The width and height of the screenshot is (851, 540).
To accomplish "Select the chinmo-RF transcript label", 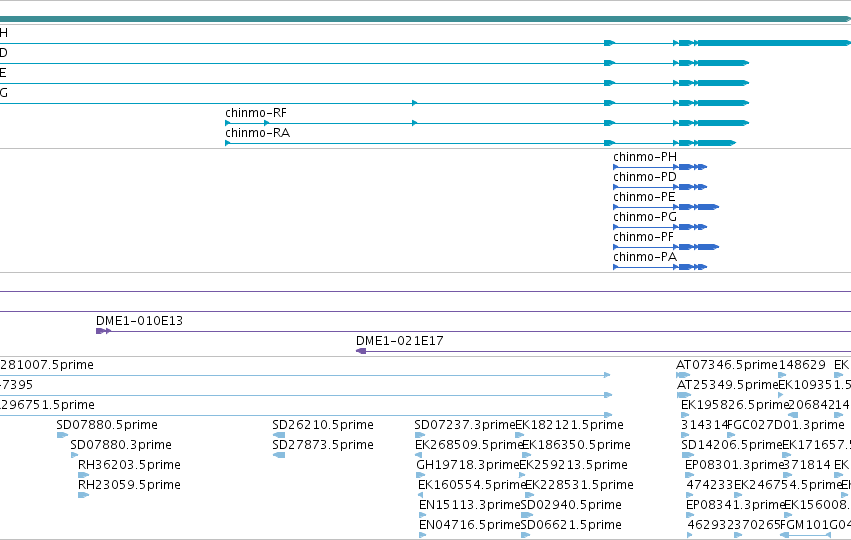I will (256, 113).
